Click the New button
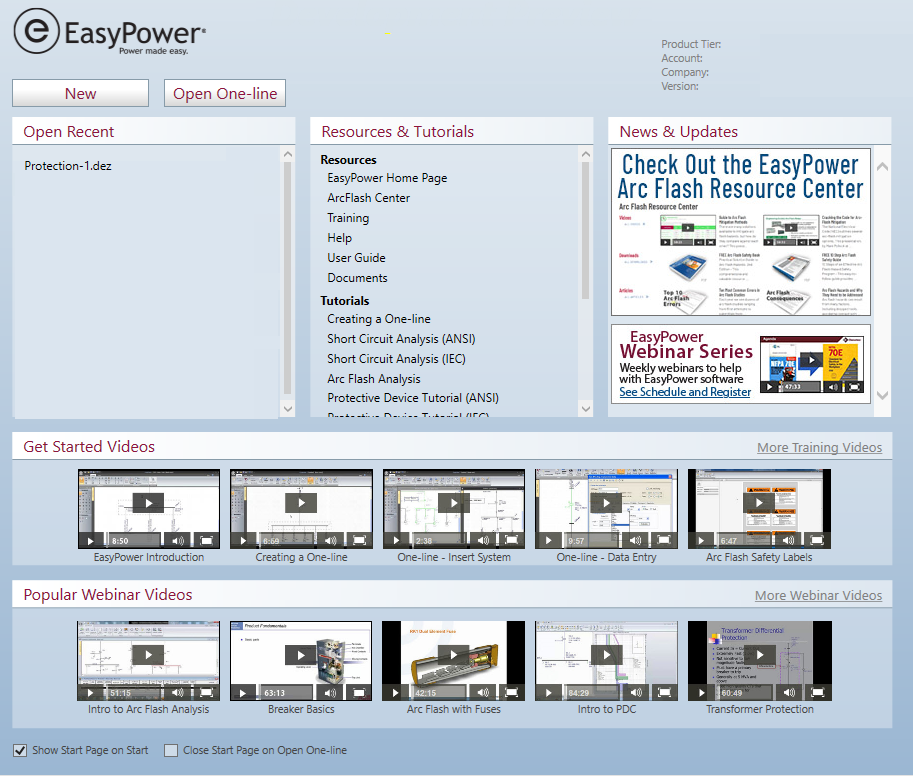The height and width of the screenshot is (777, 913). (x=80, y=93)
